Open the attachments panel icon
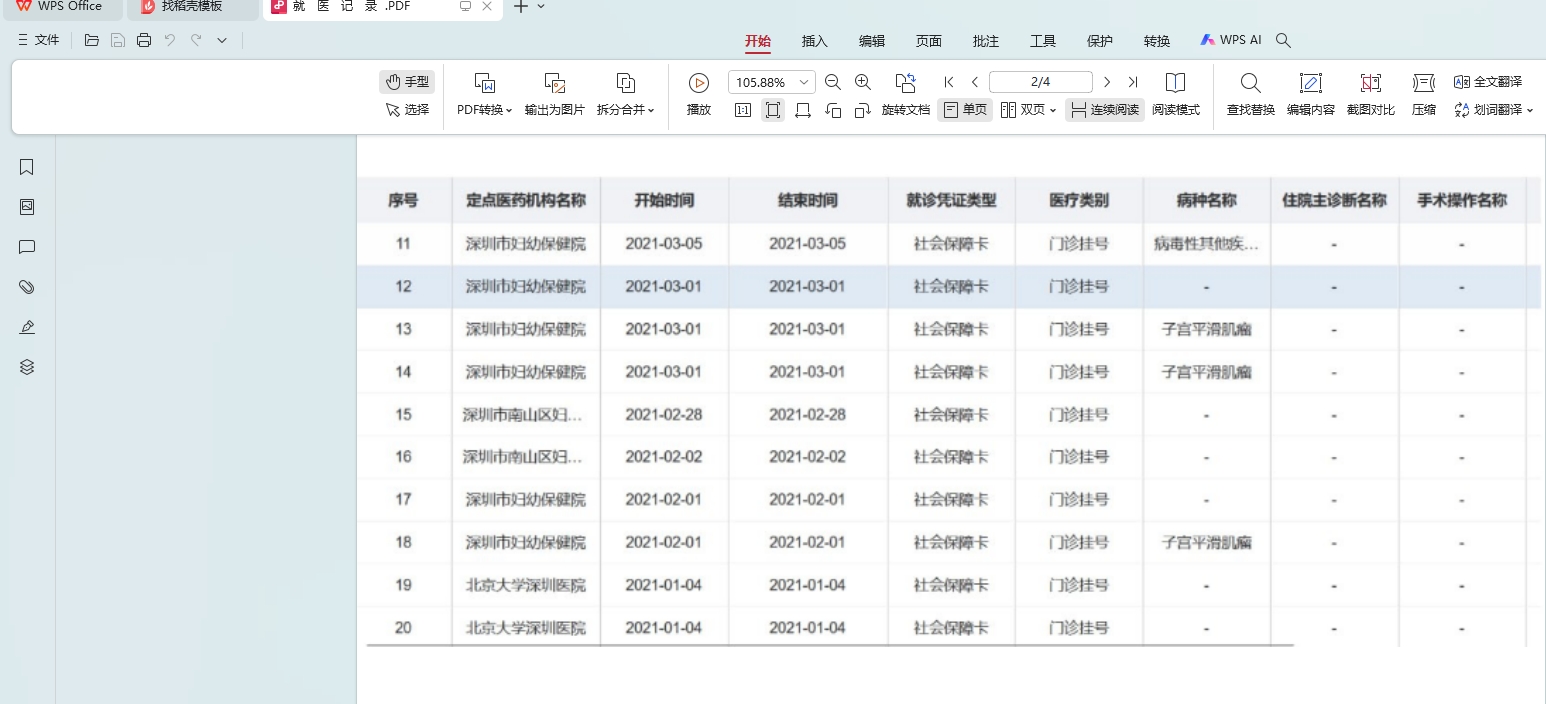Viewport: 1546px width, 704px height. click(27, 287)
